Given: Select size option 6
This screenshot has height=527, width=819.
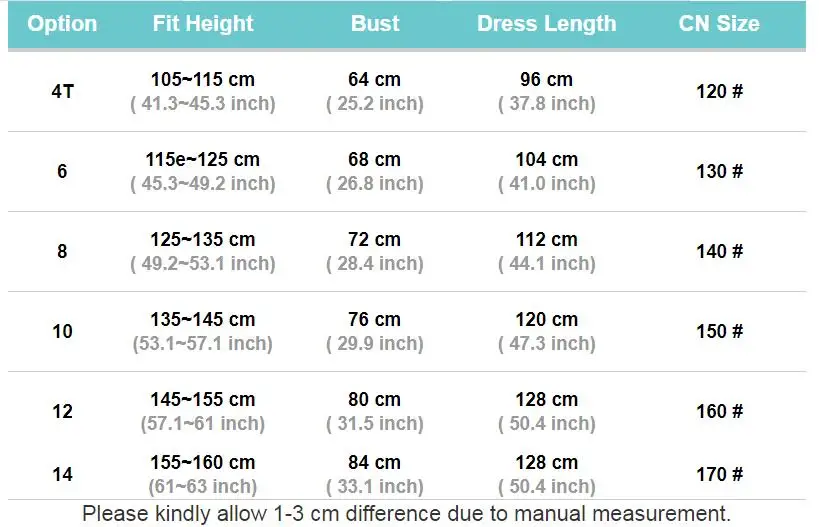Looking at the screenshot, I should (62, 171).
